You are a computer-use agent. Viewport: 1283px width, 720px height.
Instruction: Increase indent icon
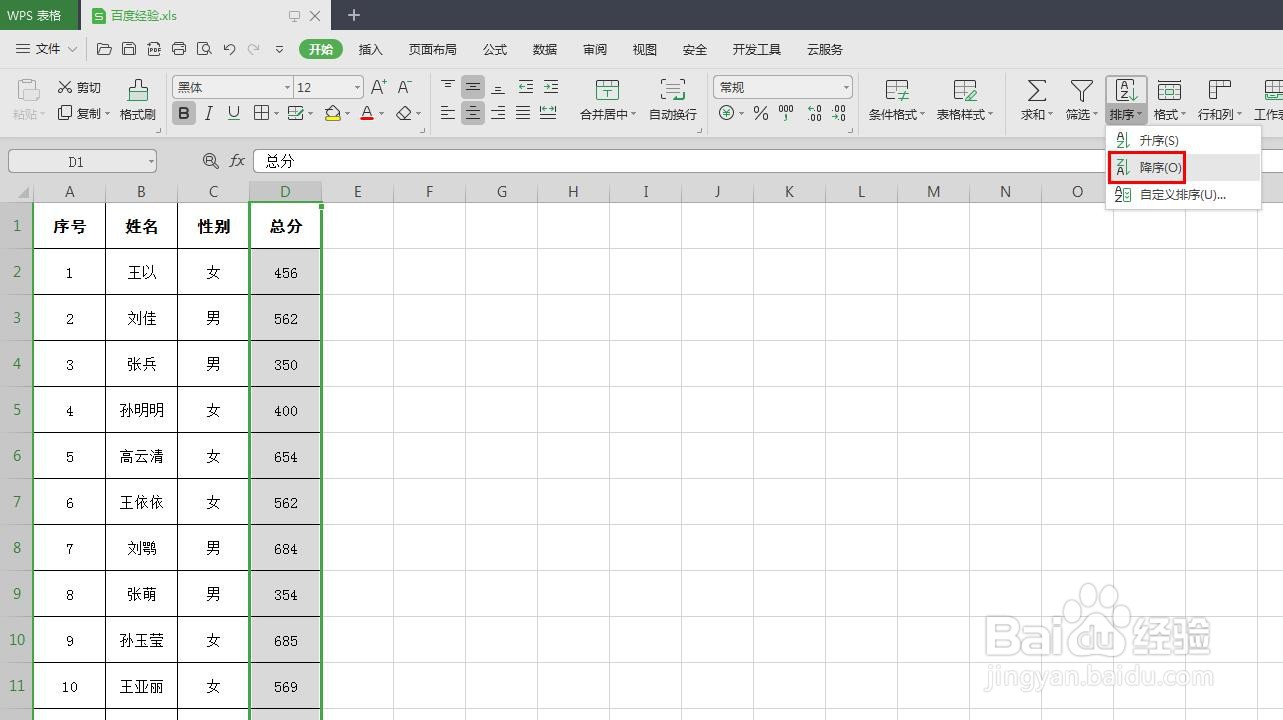[x=550, y=87]
